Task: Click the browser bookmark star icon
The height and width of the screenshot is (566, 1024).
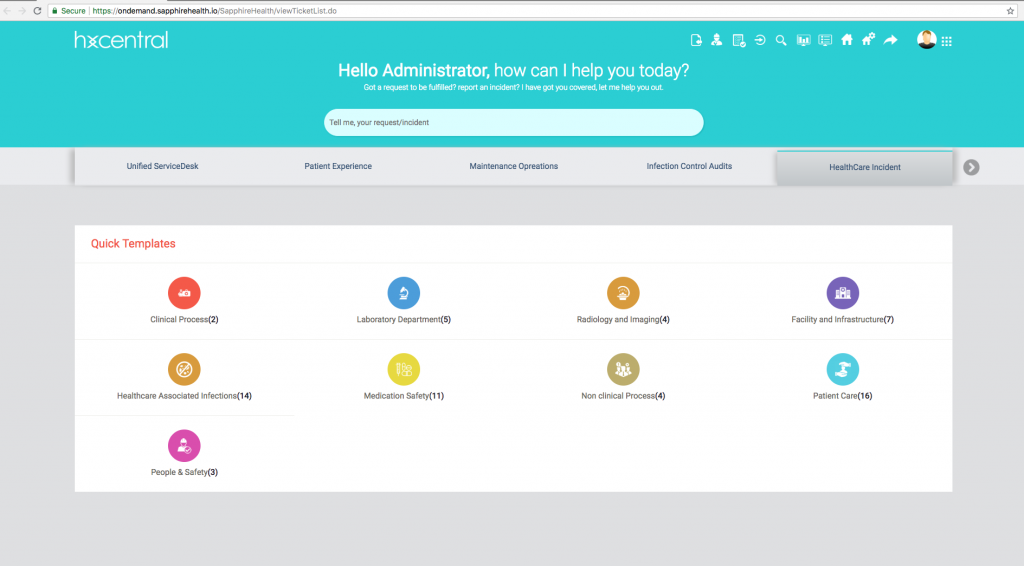Action: pos(1011,10)
